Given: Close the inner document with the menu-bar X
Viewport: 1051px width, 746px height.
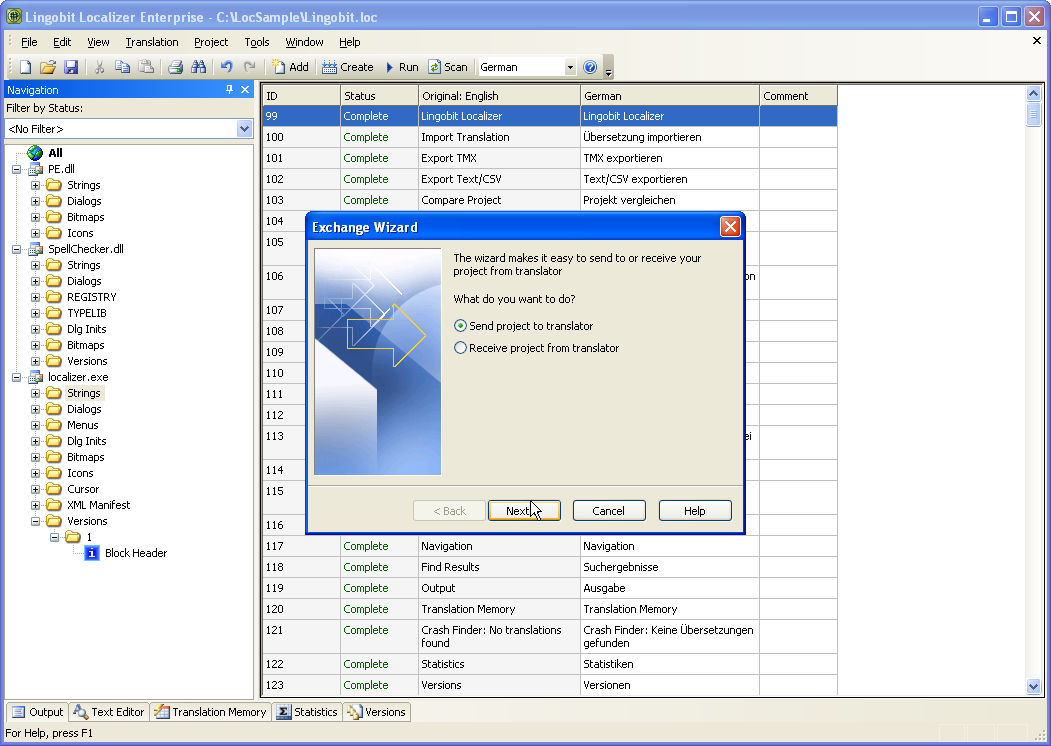Looking at the screenshot, I should (1036, 41).
